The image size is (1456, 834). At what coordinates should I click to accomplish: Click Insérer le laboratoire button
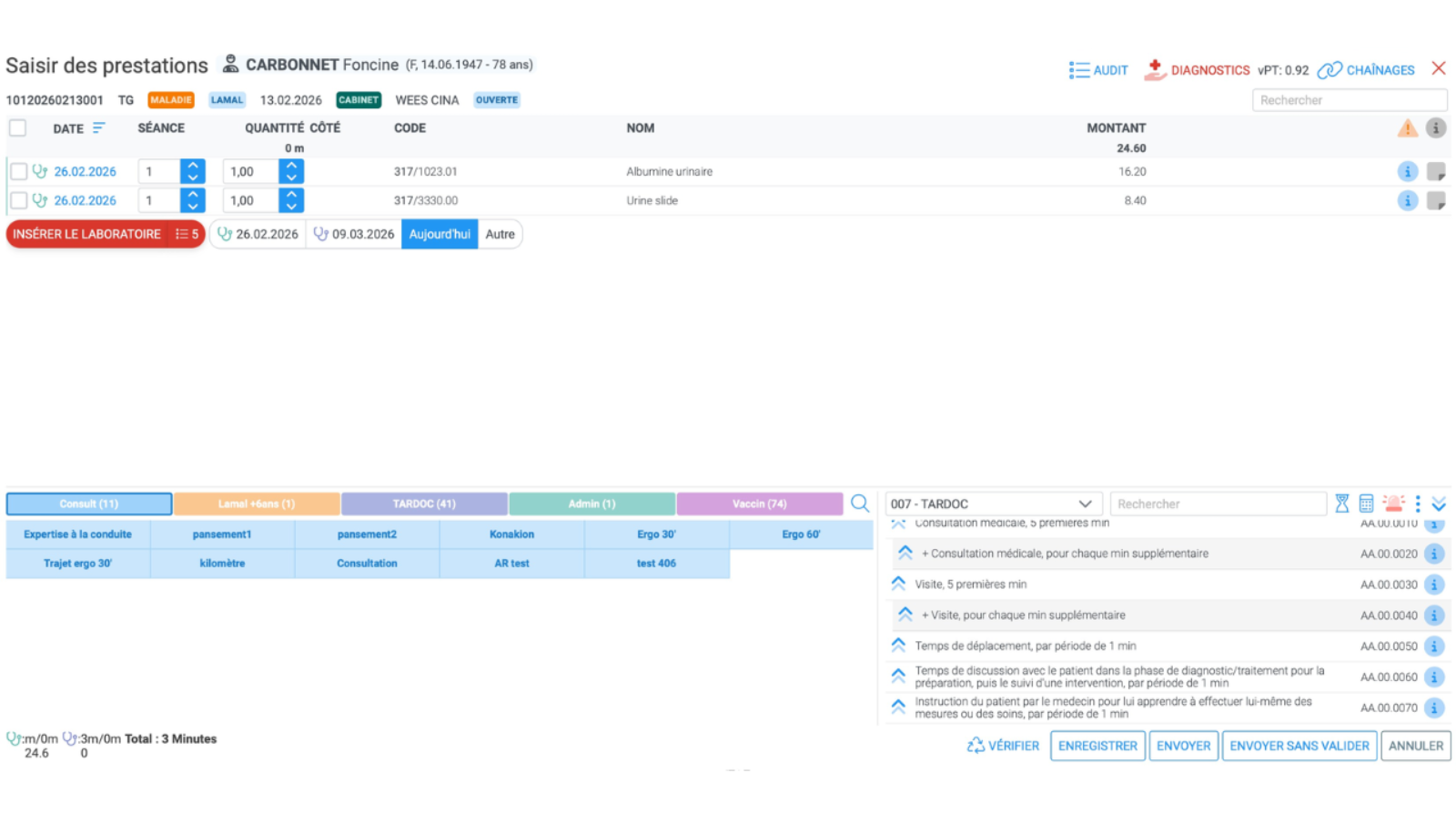(x=106, y=234)
